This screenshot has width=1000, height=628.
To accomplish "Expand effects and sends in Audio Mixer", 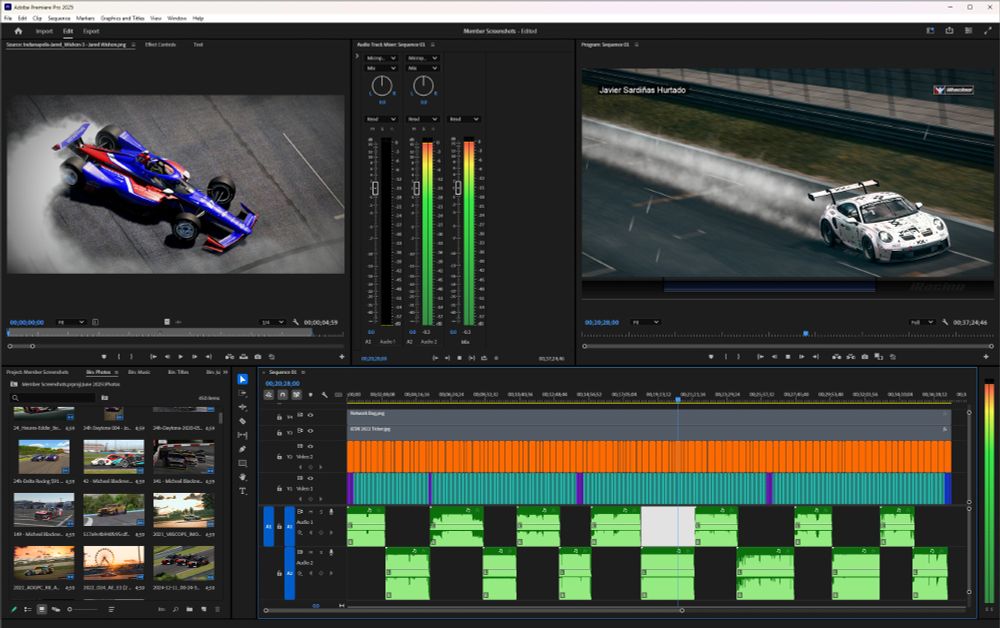I will point(357,57).
